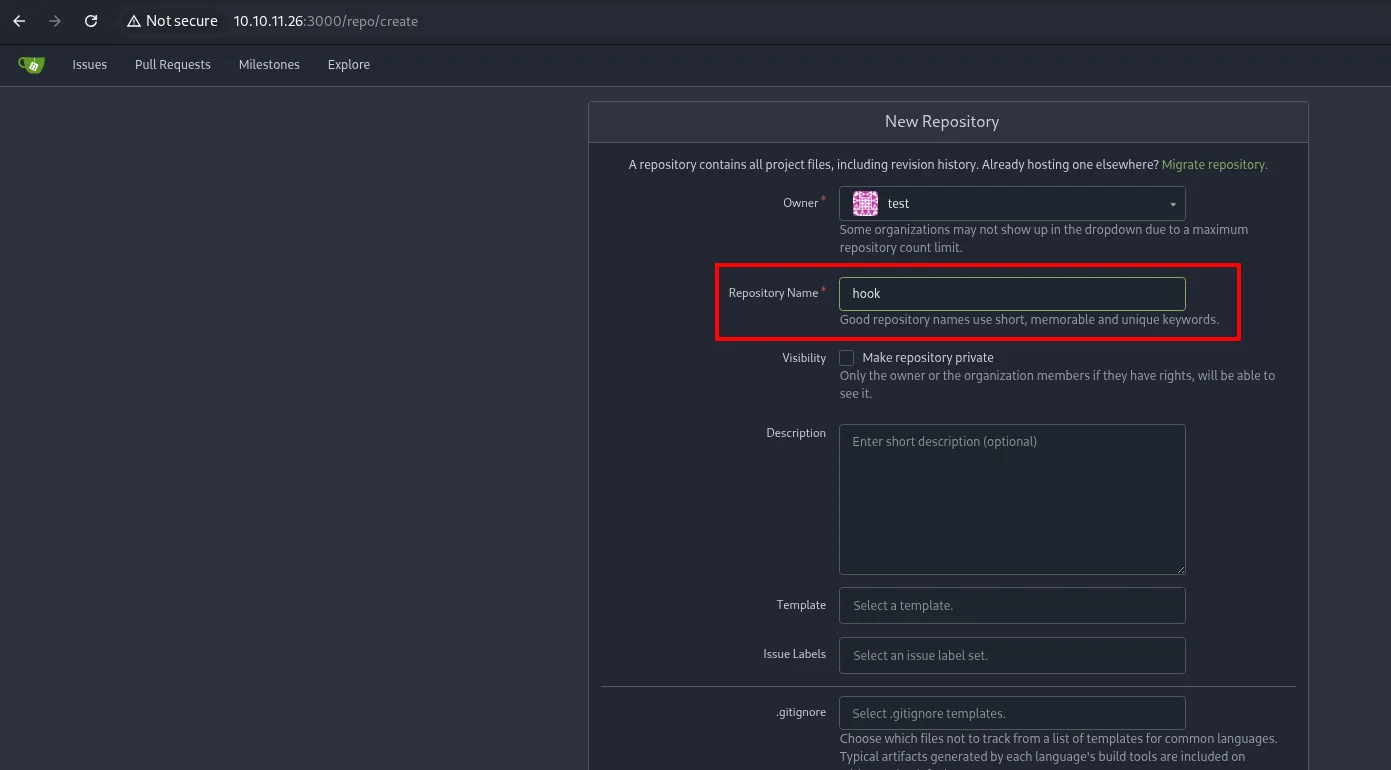Open the Issues menu item
This screenshot has width=1391, height=770.
click(x=90, y=65)
